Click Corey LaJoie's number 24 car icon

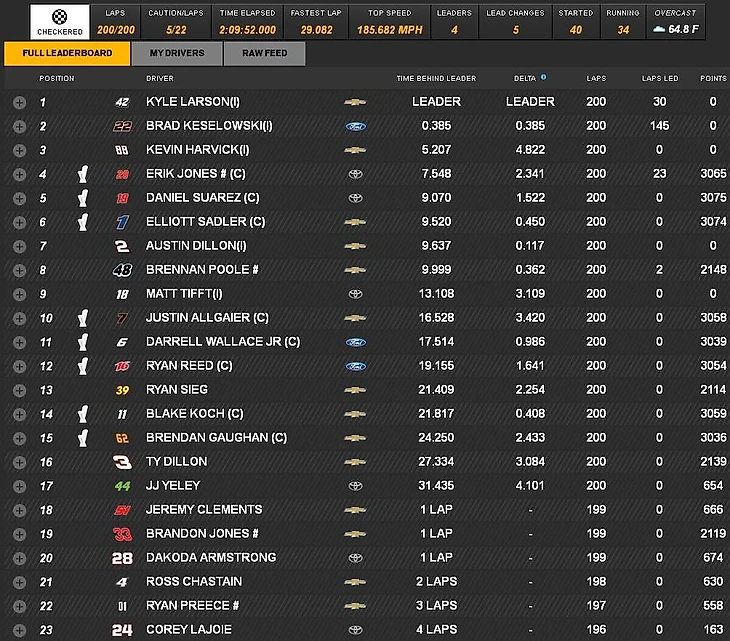[x=122, y=630]
